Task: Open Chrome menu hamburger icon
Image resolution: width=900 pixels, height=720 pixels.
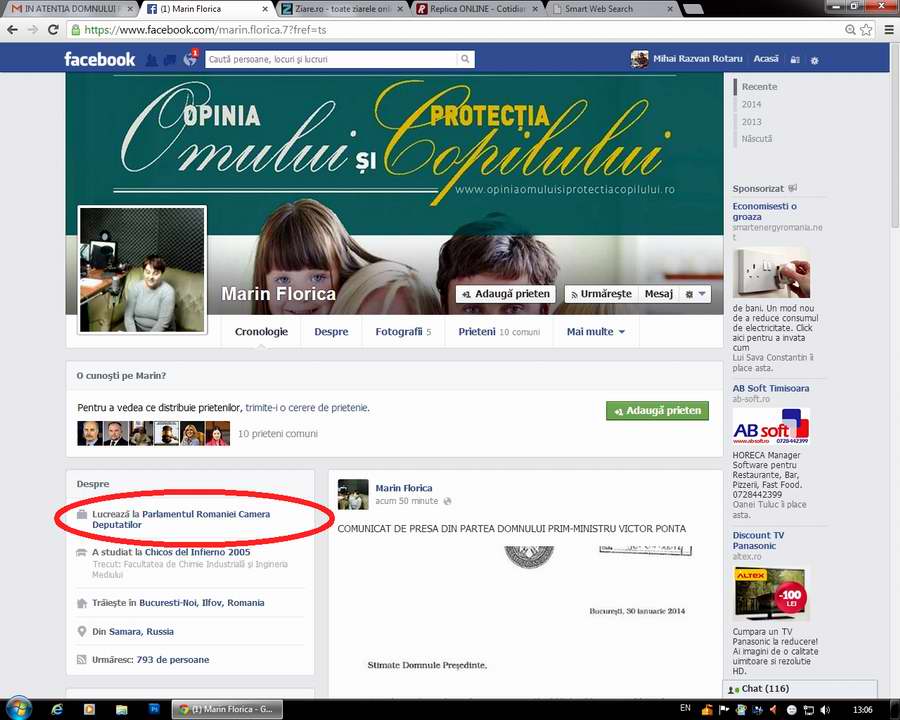Action: click(889, 29)
